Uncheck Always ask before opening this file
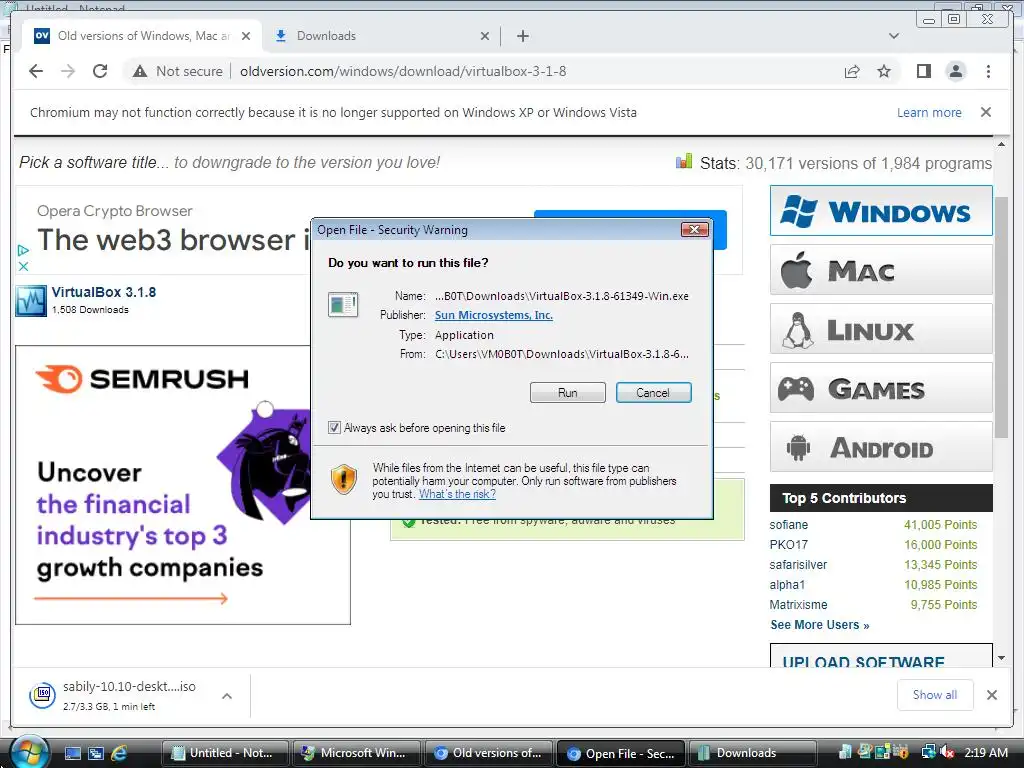The width and height of the screenshot is (1024, 768). [334, 428]
